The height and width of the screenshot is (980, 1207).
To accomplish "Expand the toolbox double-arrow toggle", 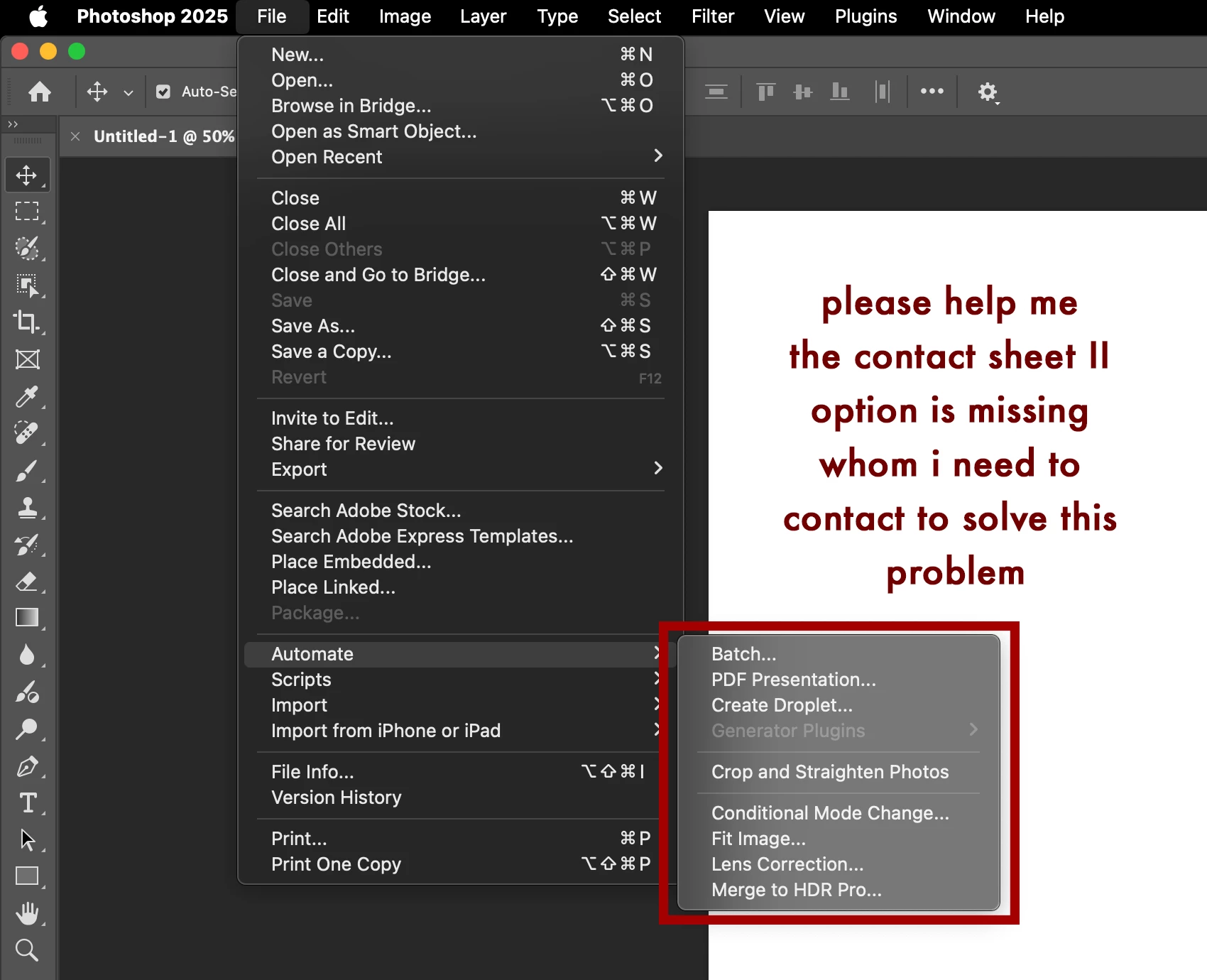I will (13, 124).
